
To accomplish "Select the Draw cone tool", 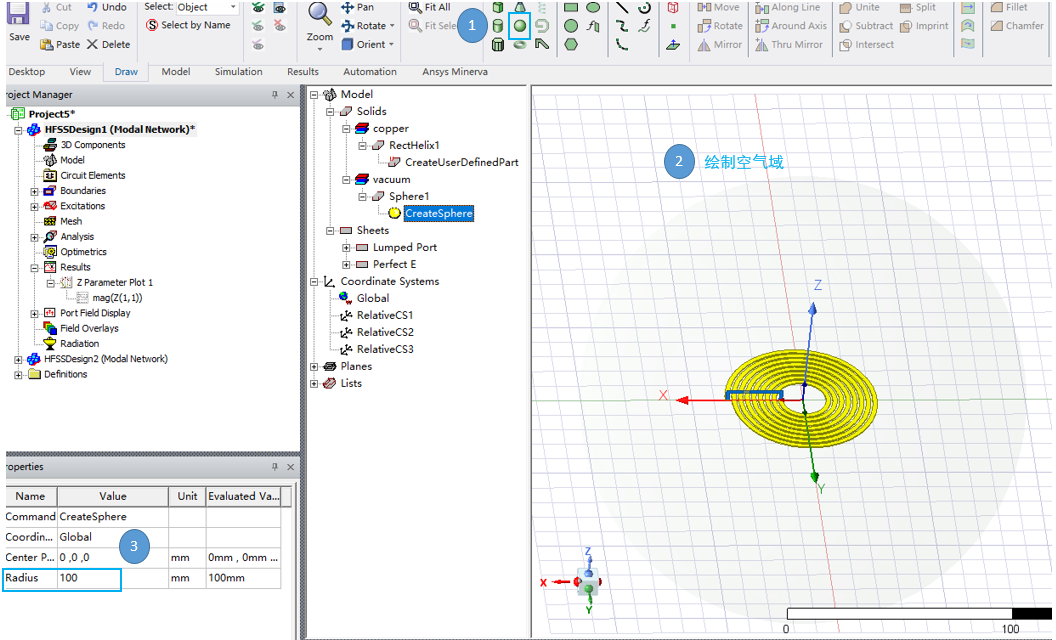I will click(519, 7).
